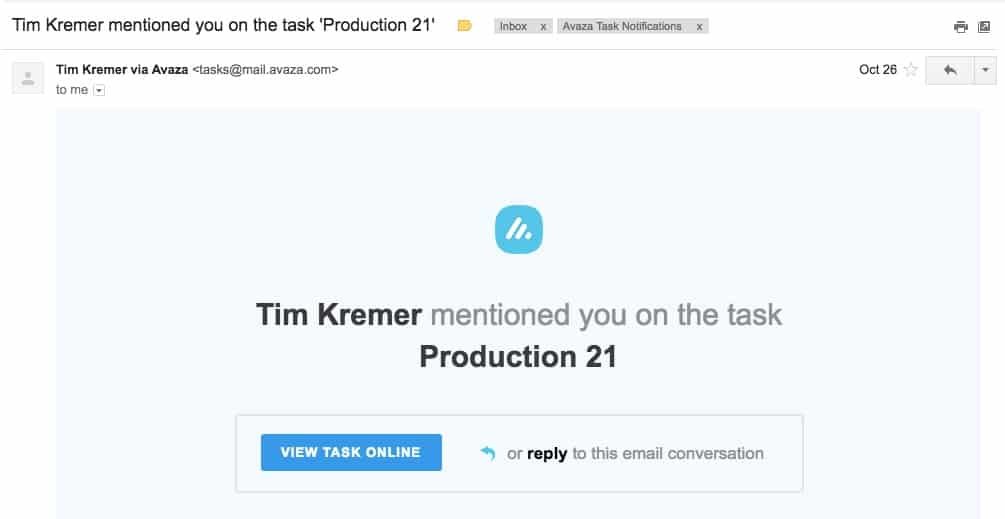Click the Production 21 task title

pos(518,356)
